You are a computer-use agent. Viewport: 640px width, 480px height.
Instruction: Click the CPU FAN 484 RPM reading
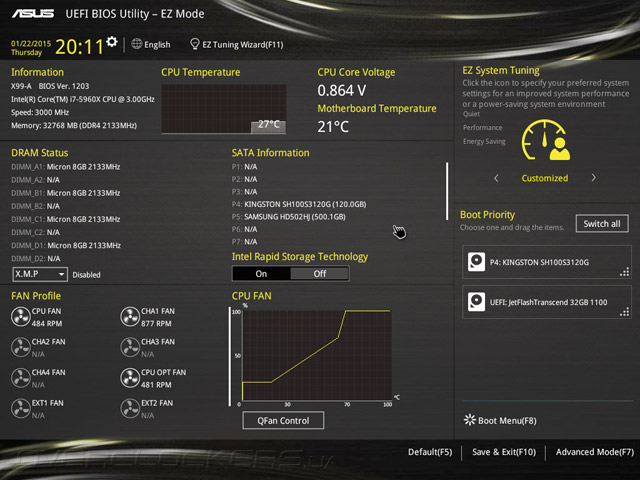[x=47, y=324]
